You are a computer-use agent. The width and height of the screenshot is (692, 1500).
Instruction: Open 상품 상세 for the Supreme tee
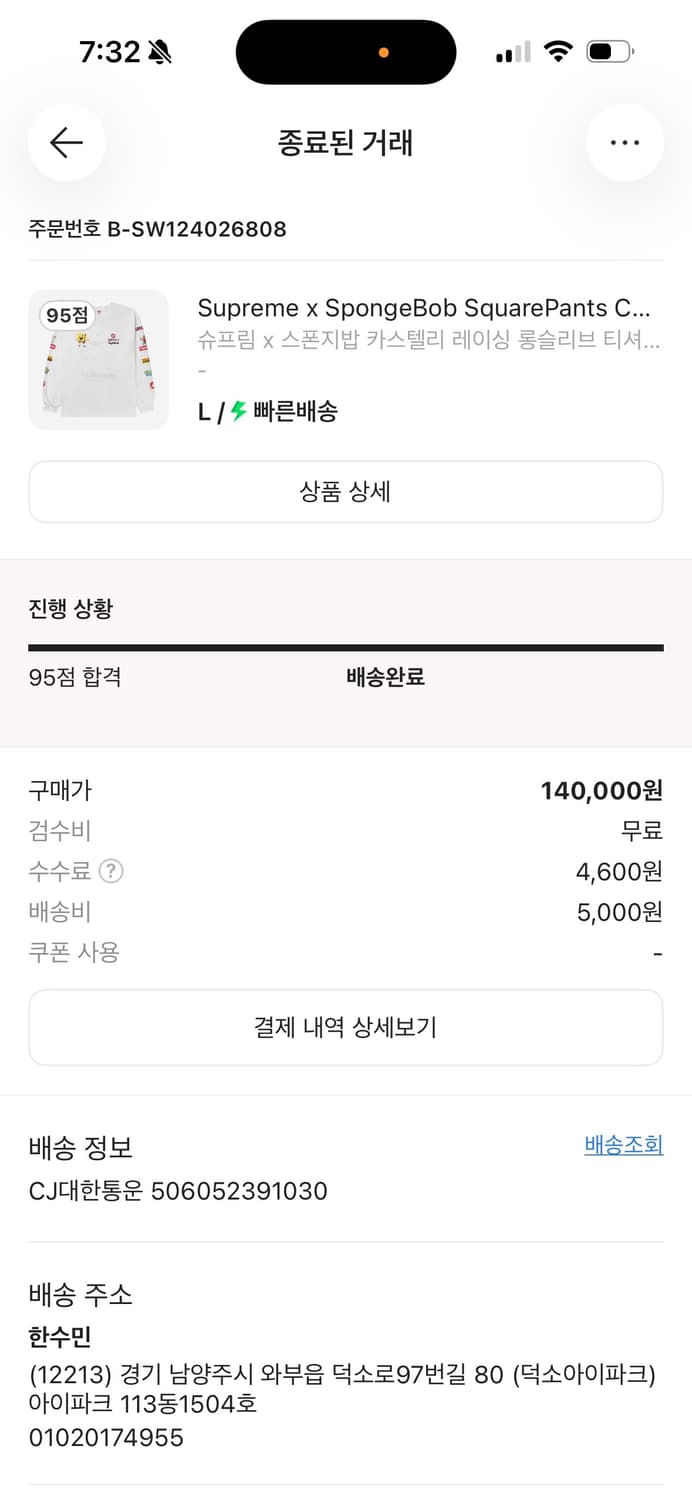coord(346,491)
